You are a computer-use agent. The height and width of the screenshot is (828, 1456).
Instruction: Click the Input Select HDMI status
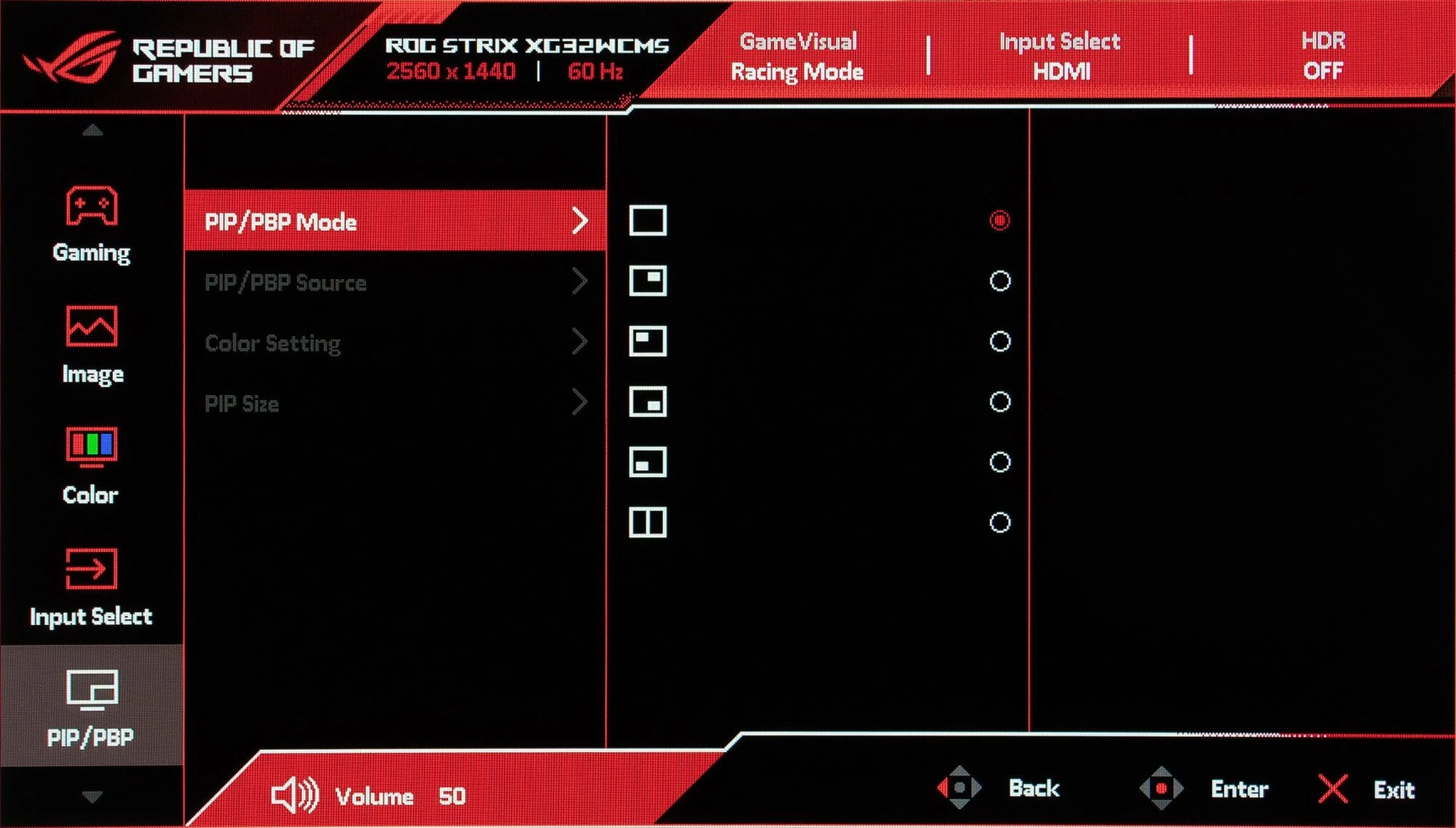pos(1059,56)
